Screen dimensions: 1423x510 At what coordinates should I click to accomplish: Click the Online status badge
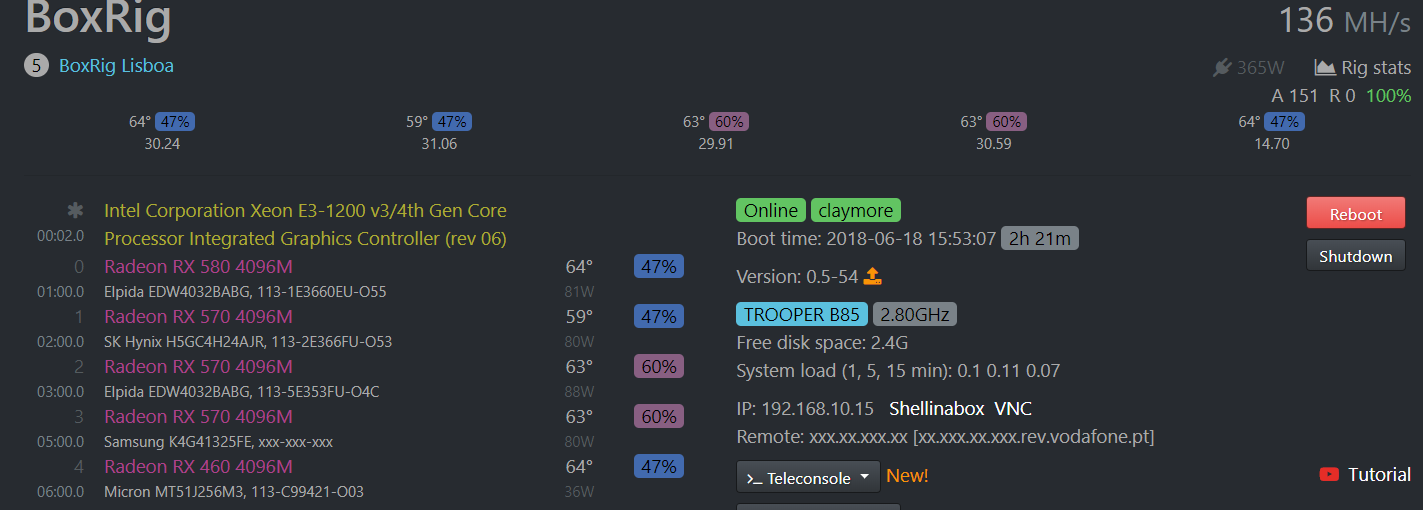pyautogui.click(x=771, y=210)
